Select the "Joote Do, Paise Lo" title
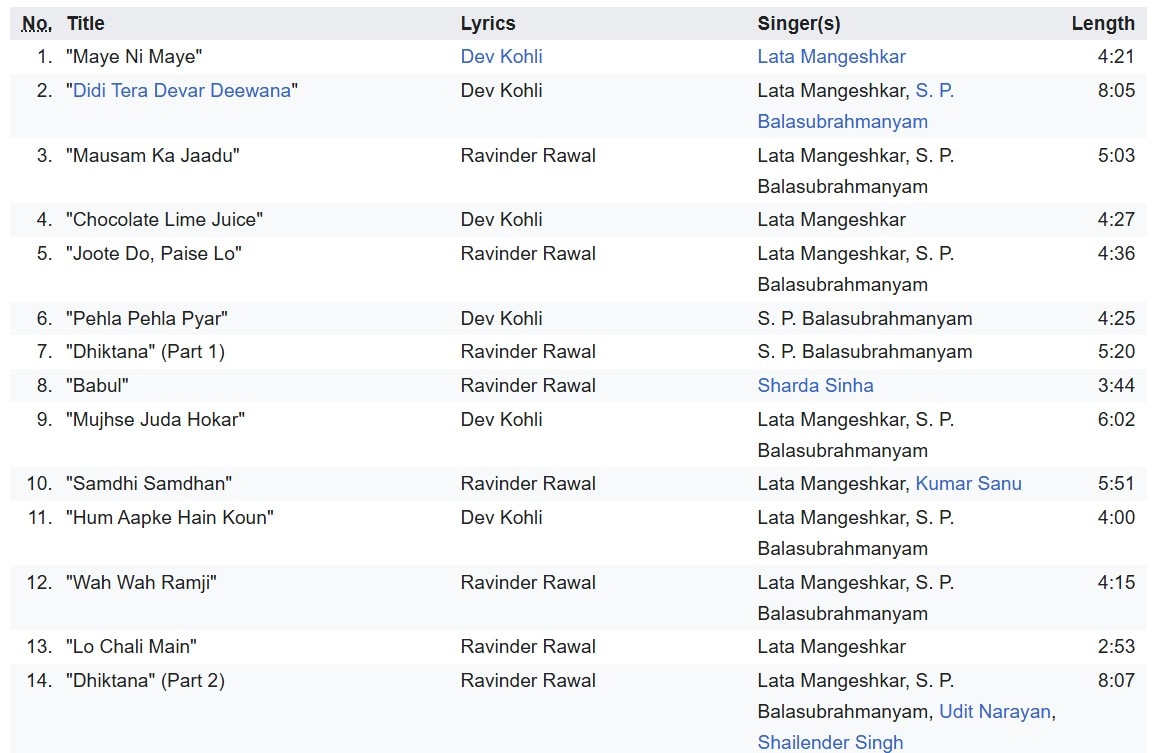Image resolution: width=1170 pixels, height=753 pixels. 154,254
